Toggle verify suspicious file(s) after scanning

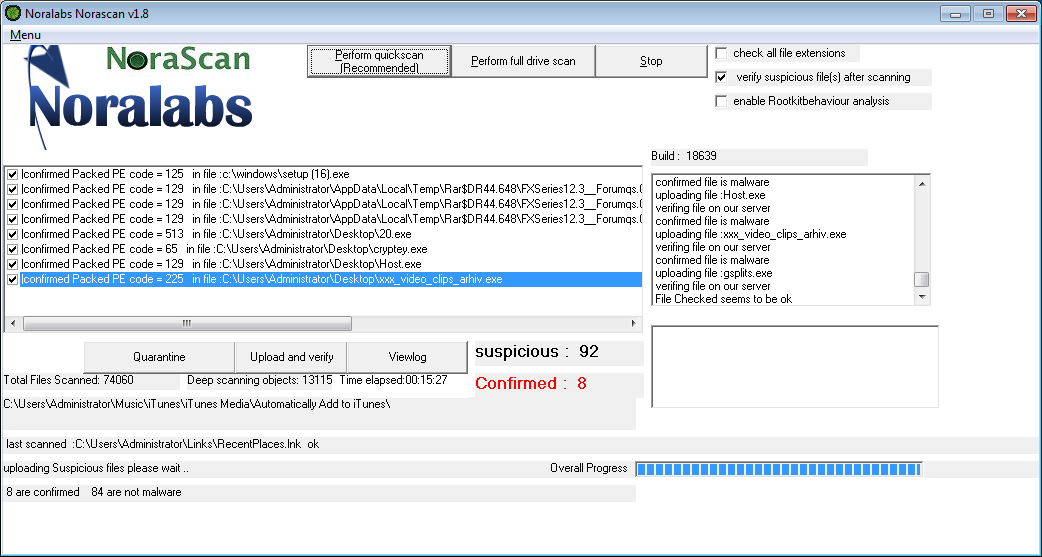721,77
